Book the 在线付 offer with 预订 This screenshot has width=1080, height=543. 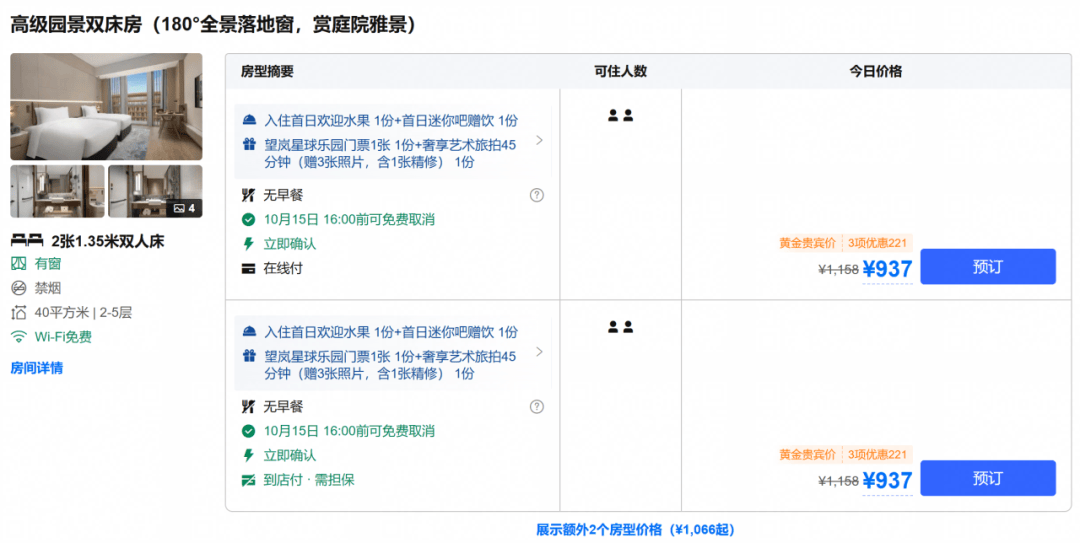point(988,267)
